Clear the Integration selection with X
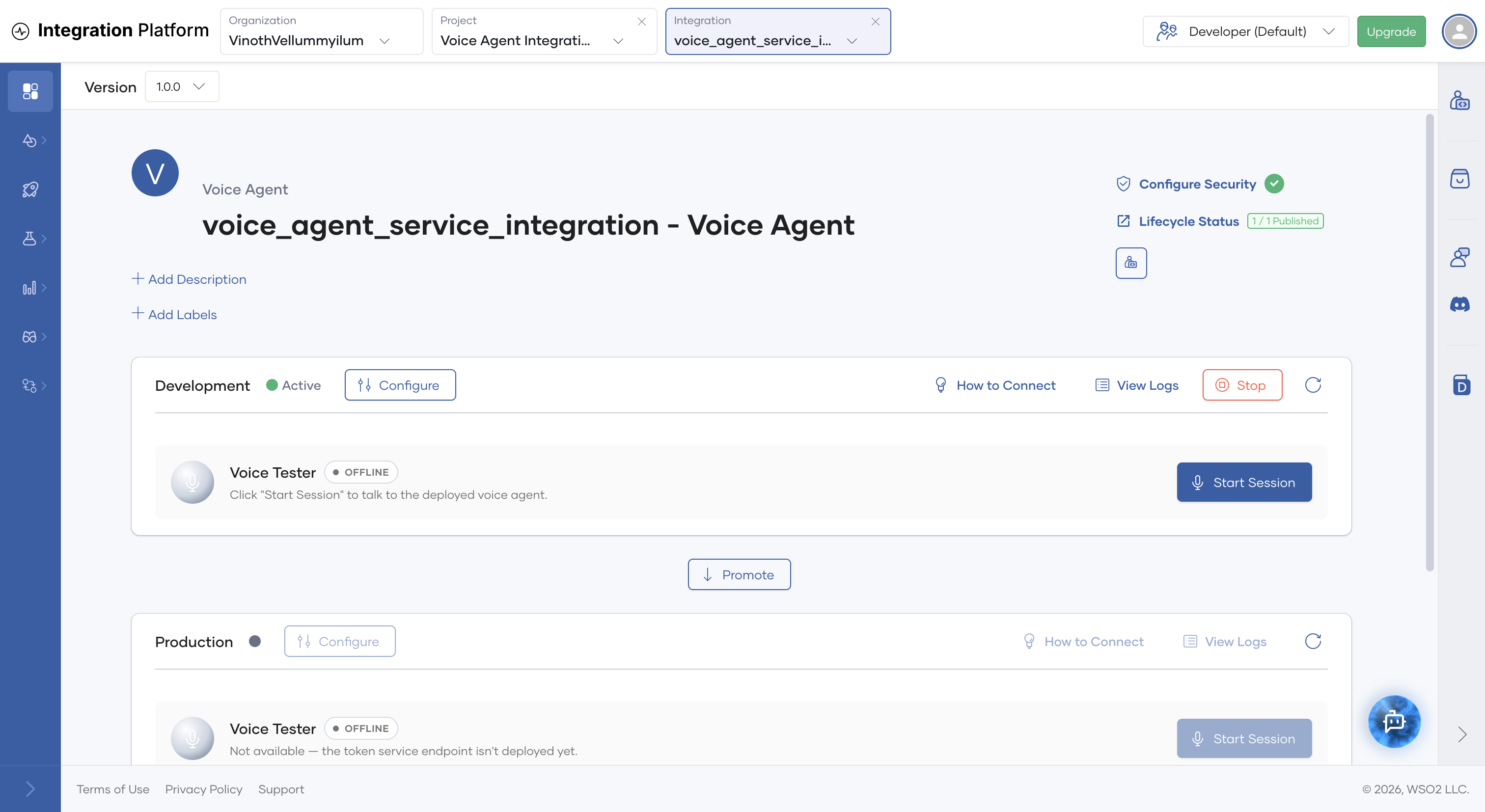The width and height of the screenshot is (1485, 812). click(875, 21)
